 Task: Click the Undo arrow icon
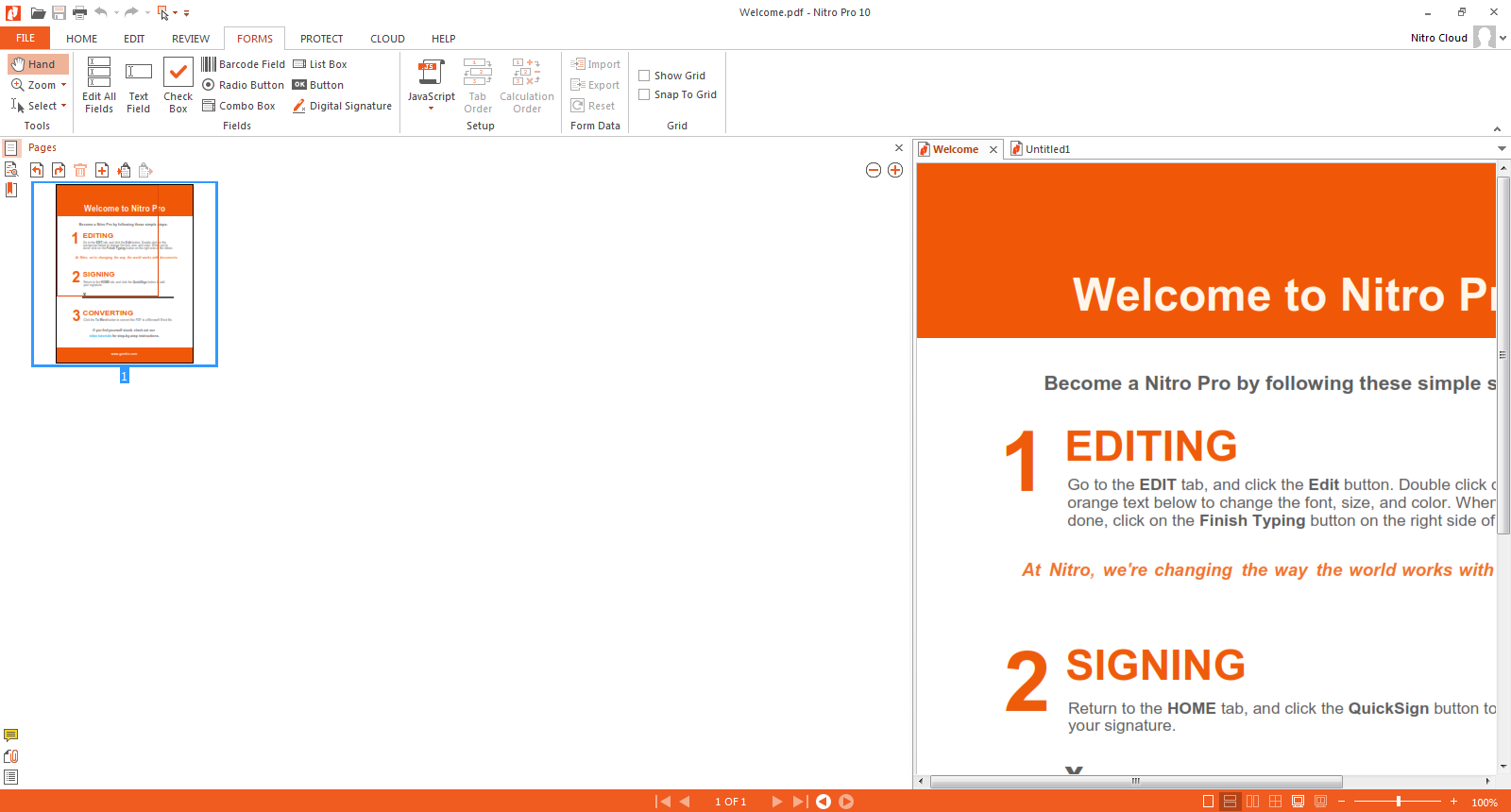tap(101, 12)
